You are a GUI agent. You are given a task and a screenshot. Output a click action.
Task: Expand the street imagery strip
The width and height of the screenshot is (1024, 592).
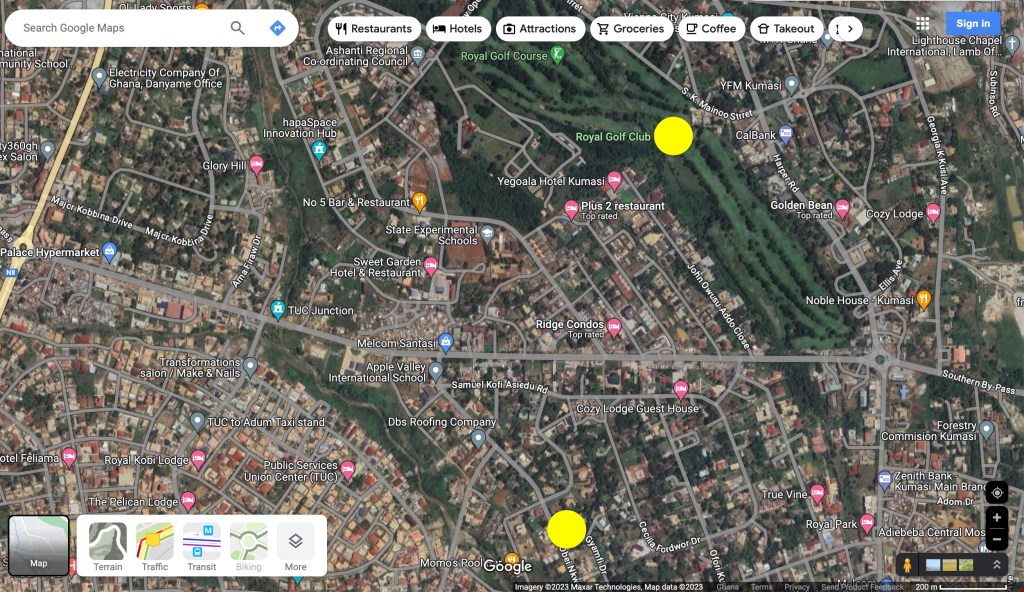[x=996, y=565]
